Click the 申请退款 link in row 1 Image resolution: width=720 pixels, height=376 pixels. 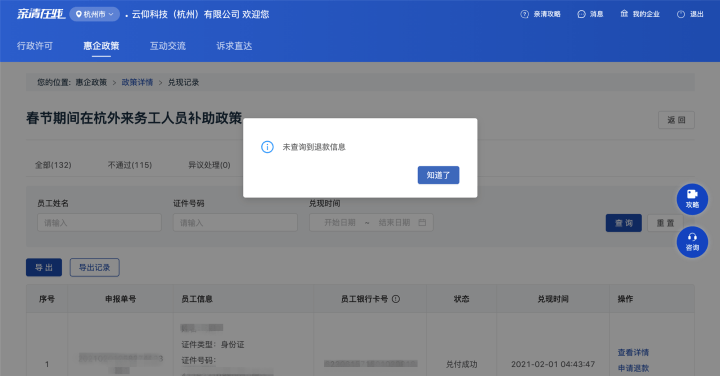tap(633, 368)
